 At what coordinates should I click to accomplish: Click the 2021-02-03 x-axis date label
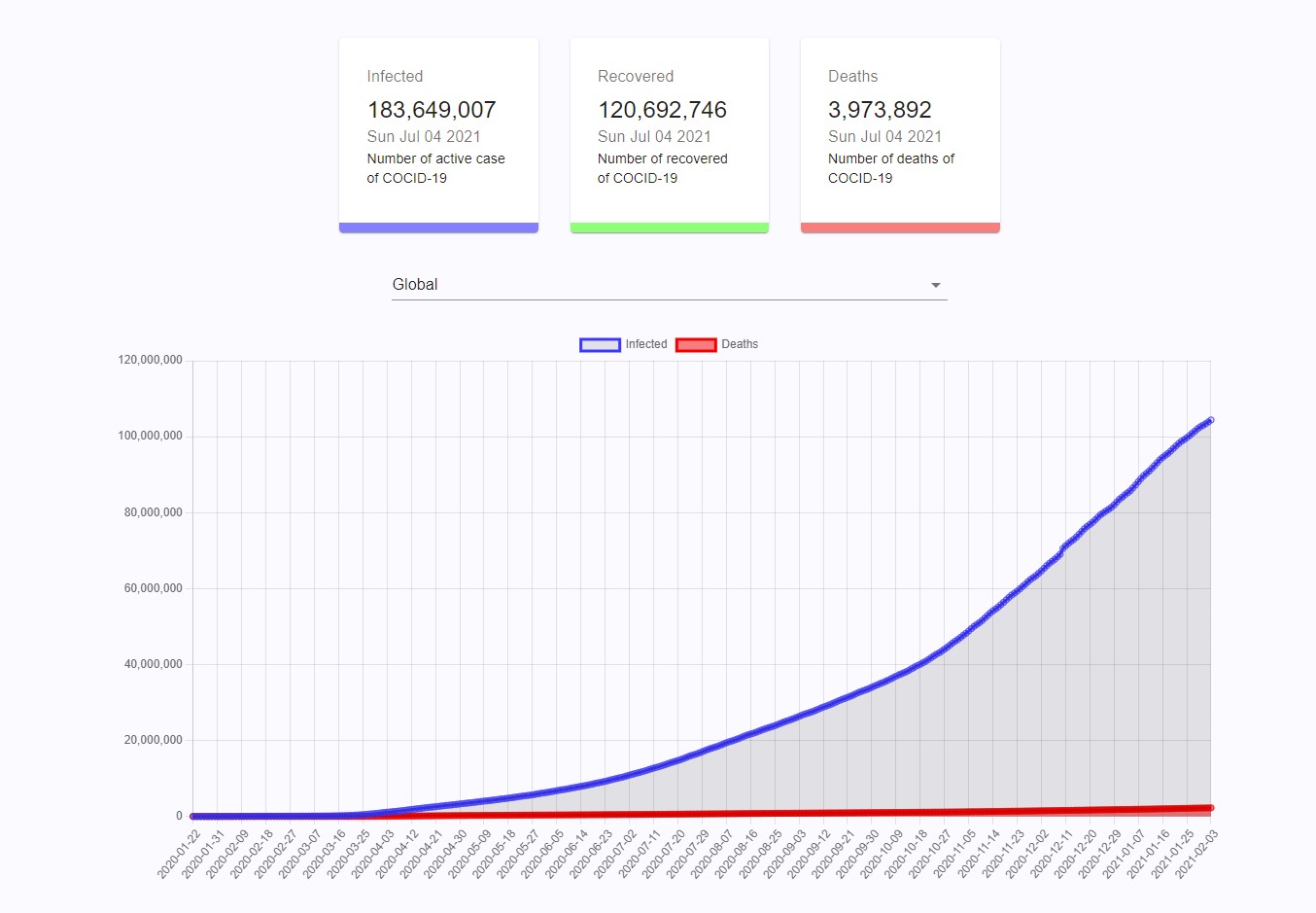pos(1195,854)
